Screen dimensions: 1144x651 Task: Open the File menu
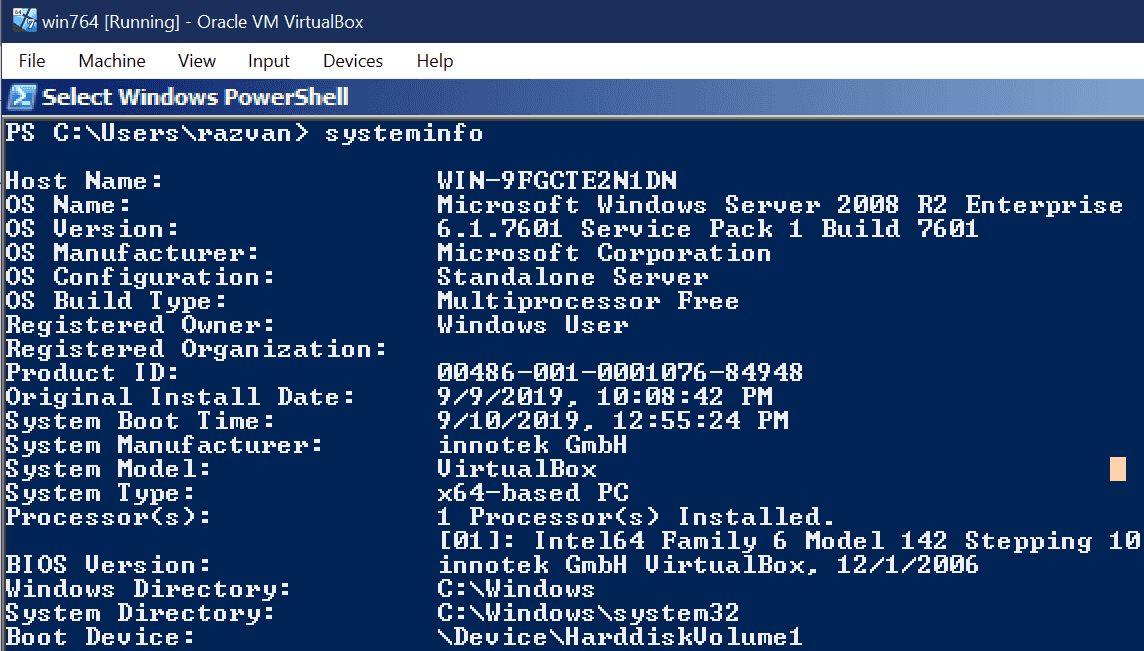32,61
